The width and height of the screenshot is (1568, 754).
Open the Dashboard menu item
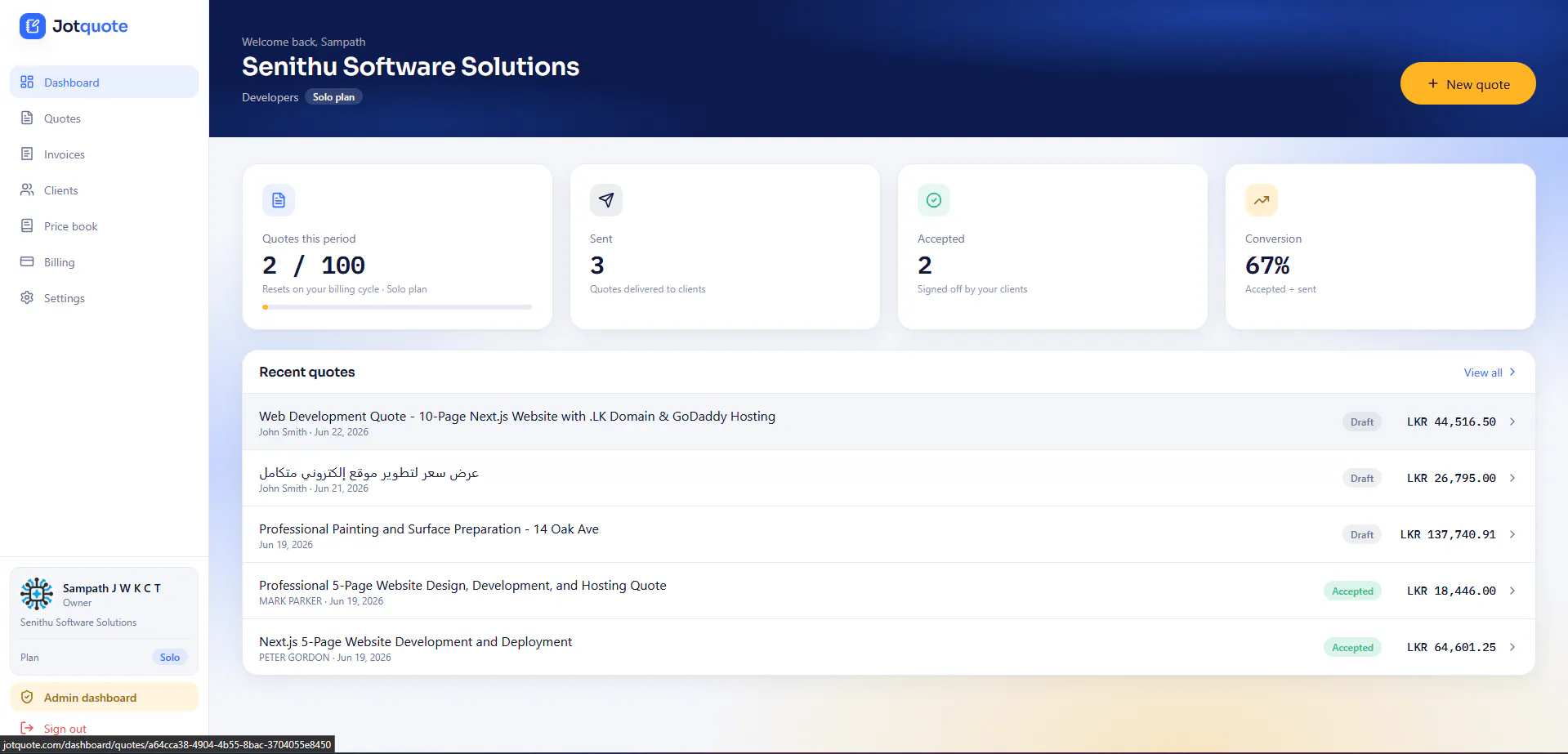click(x=104, y=82)
